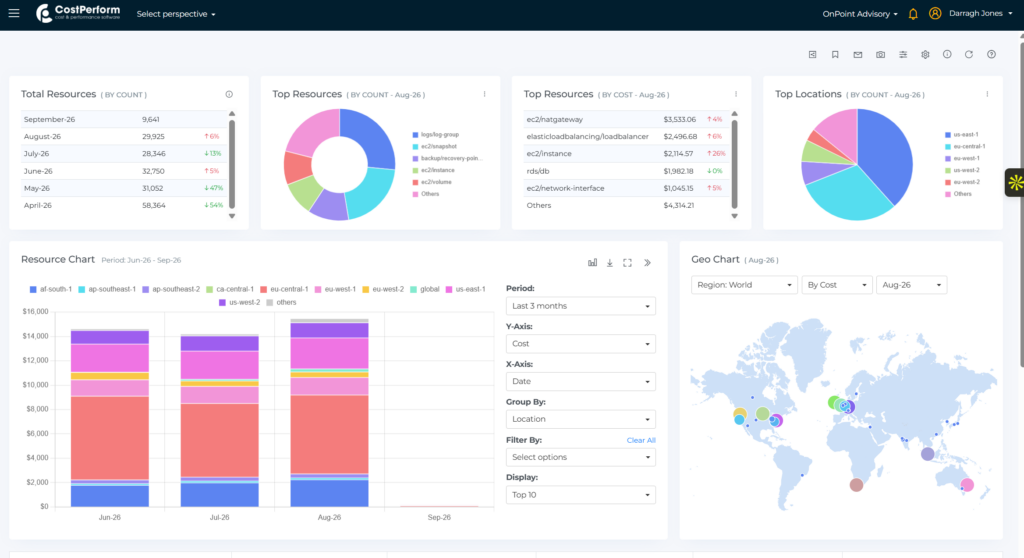Image resolution: width=1024 pixels, height=558 pixels.
Task: Click the Clear All filter link
Action: [641, 440]
